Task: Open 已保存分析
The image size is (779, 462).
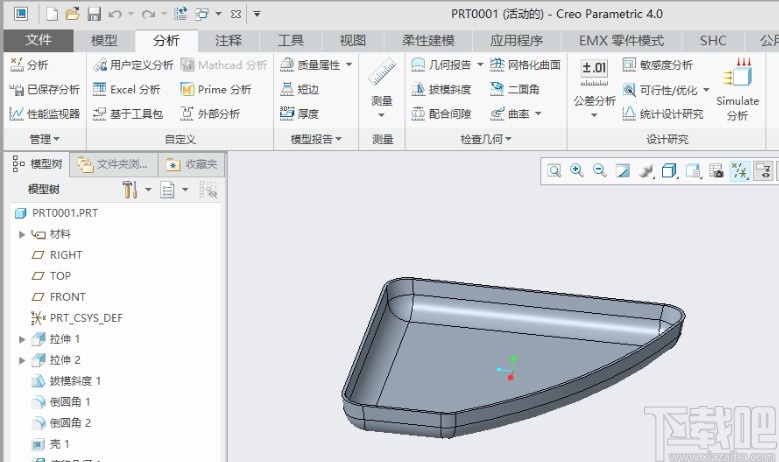Action: 44,89
